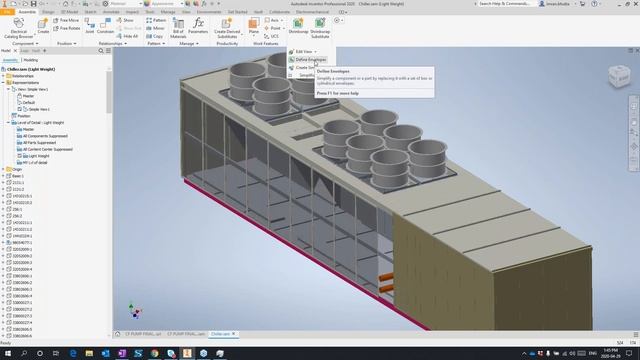This screenshot has height=360, width=640.
Task: Click the Create component icon
Action: tap(43, 26)
